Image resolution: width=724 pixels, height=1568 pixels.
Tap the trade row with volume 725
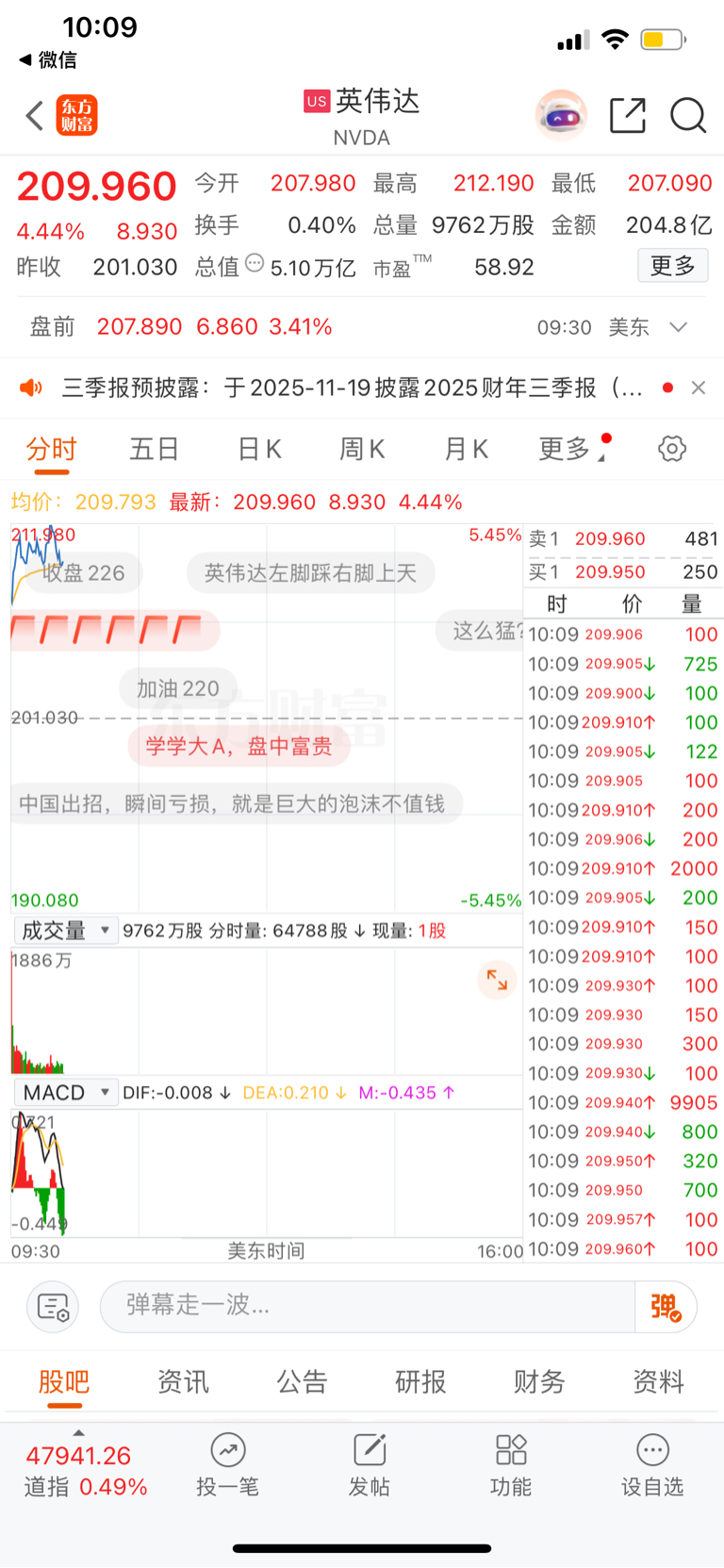pyautogui.click(x=622, y=664)
